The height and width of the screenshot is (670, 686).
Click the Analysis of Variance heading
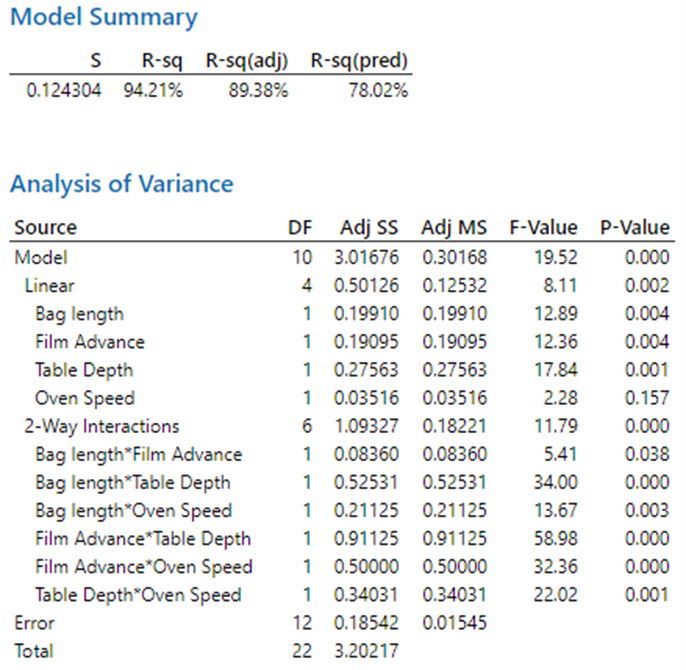click(x=121, y=184)
